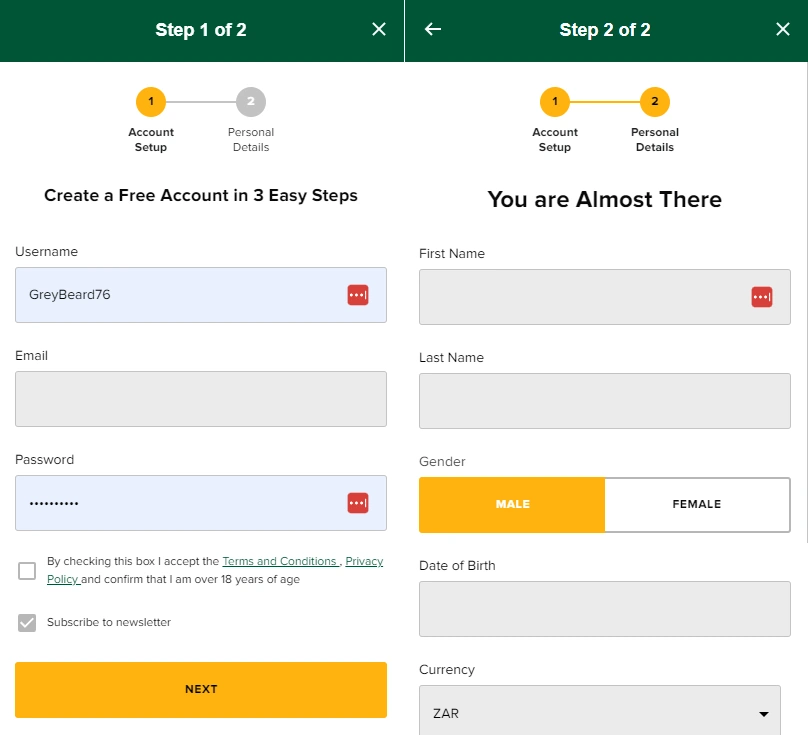The height and width of the screenshot is (735, 808).
Task: Select step 1 Account Setup circle
Action: (151, 101)
